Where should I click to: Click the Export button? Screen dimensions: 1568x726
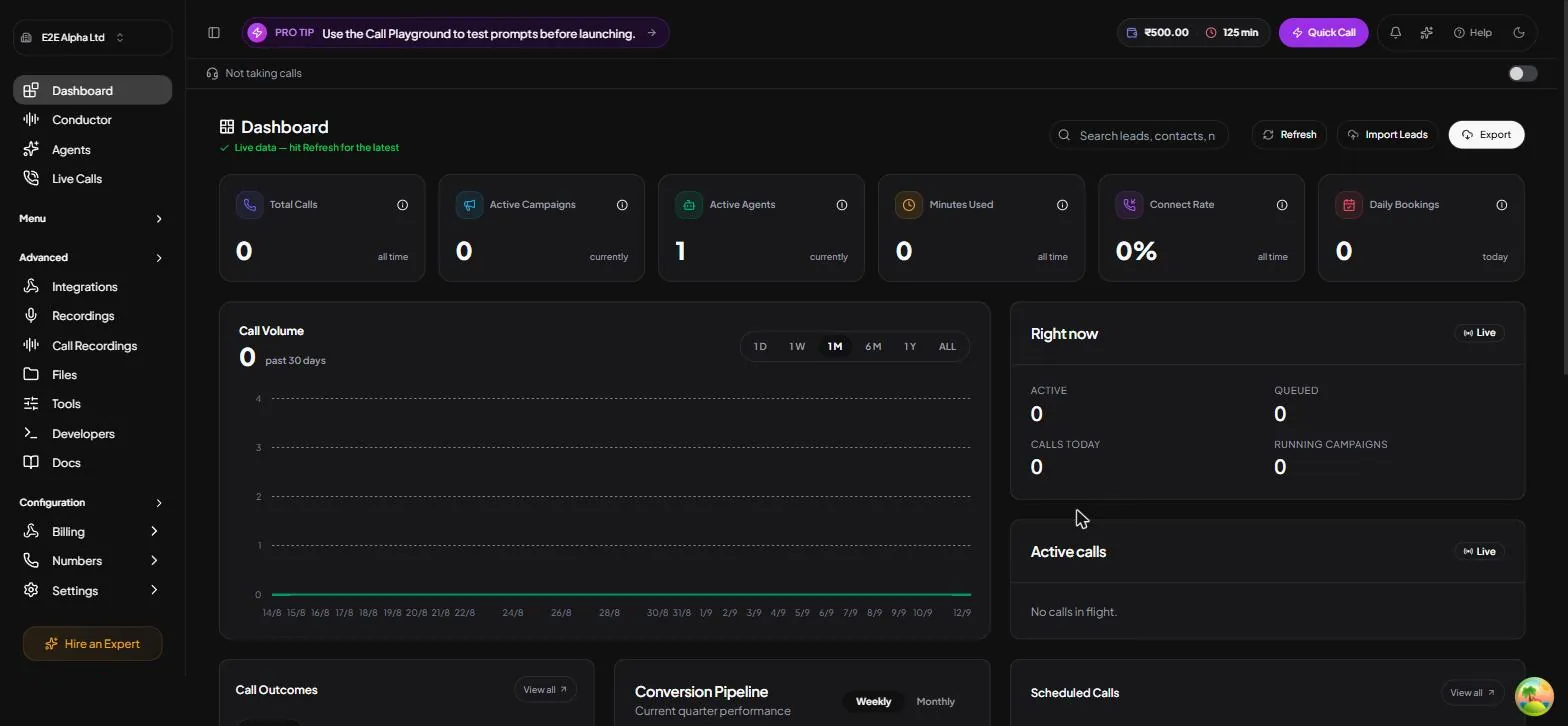pos(1486,135)
